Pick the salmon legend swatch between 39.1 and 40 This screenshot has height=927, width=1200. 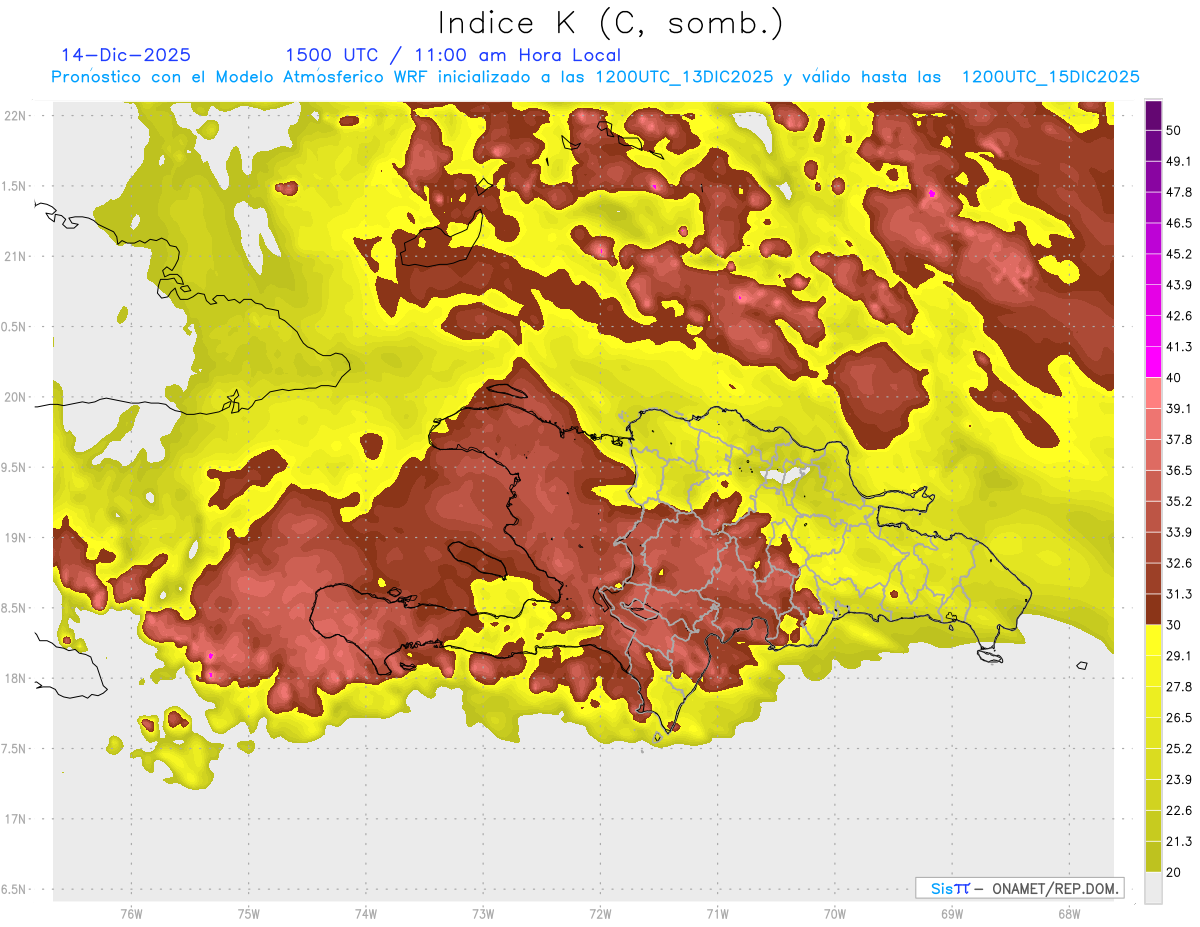(x=1153, y=393)
